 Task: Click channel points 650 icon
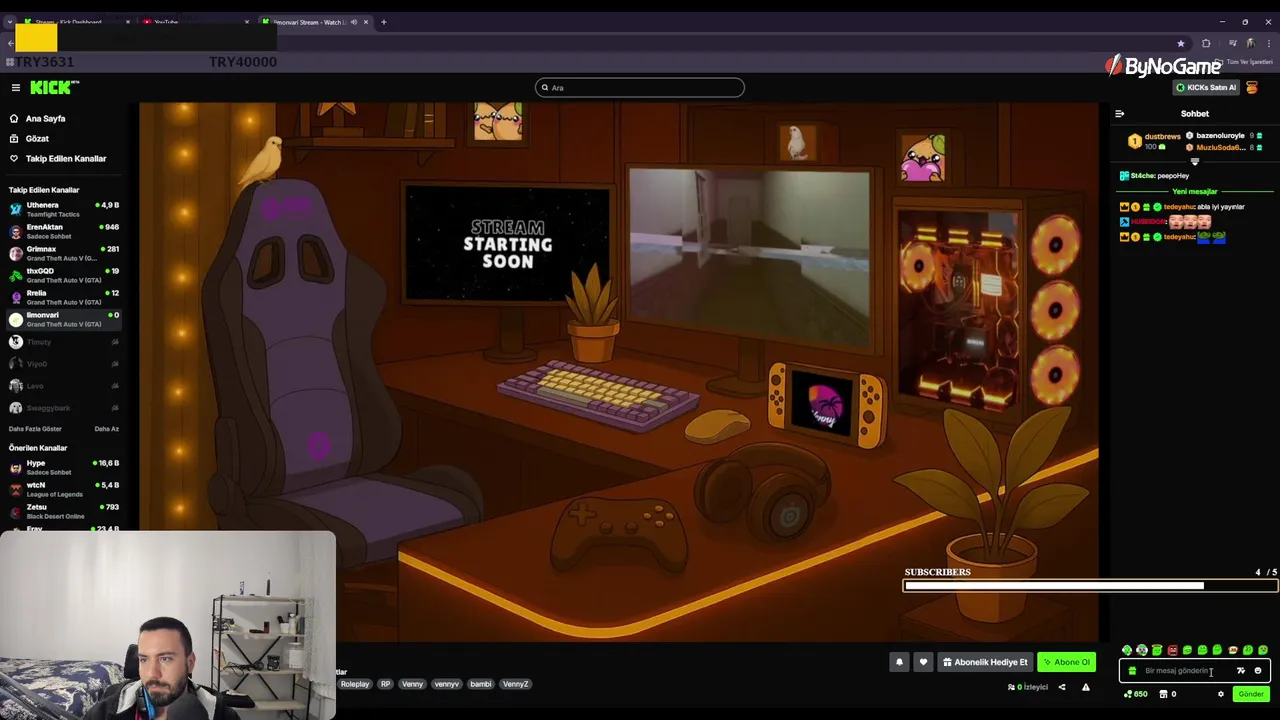pyautogui.click(x=1135, y=694)
